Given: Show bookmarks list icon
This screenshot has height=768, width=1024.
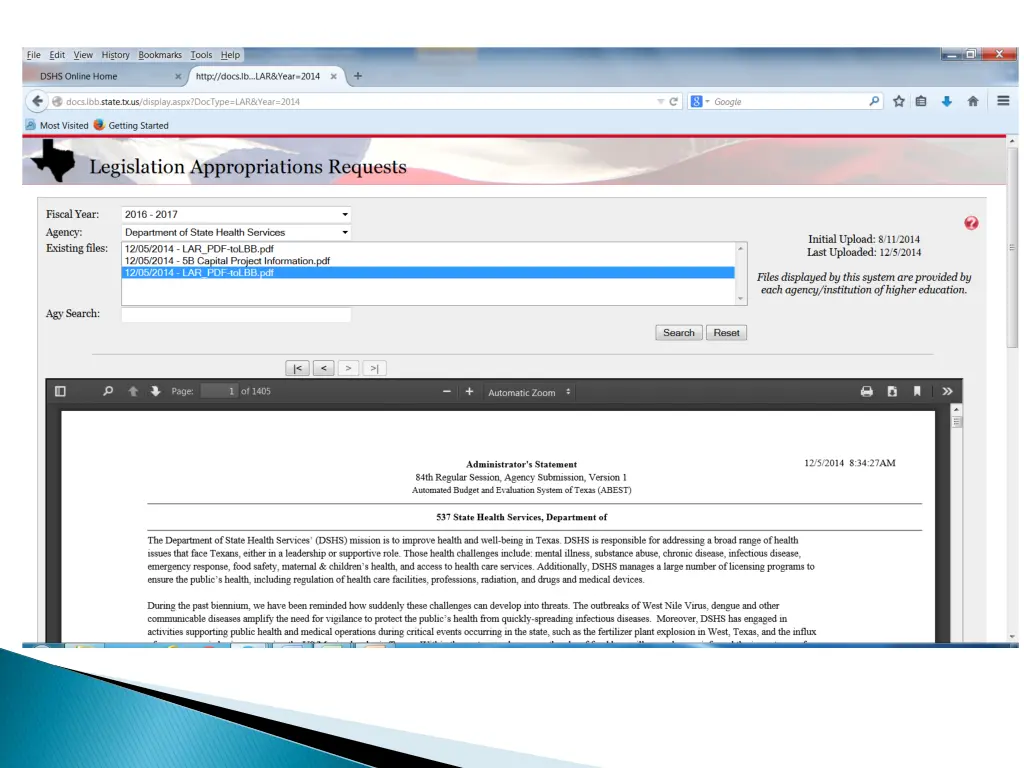Looking at the screenshot, I should (x=921, y=101).
